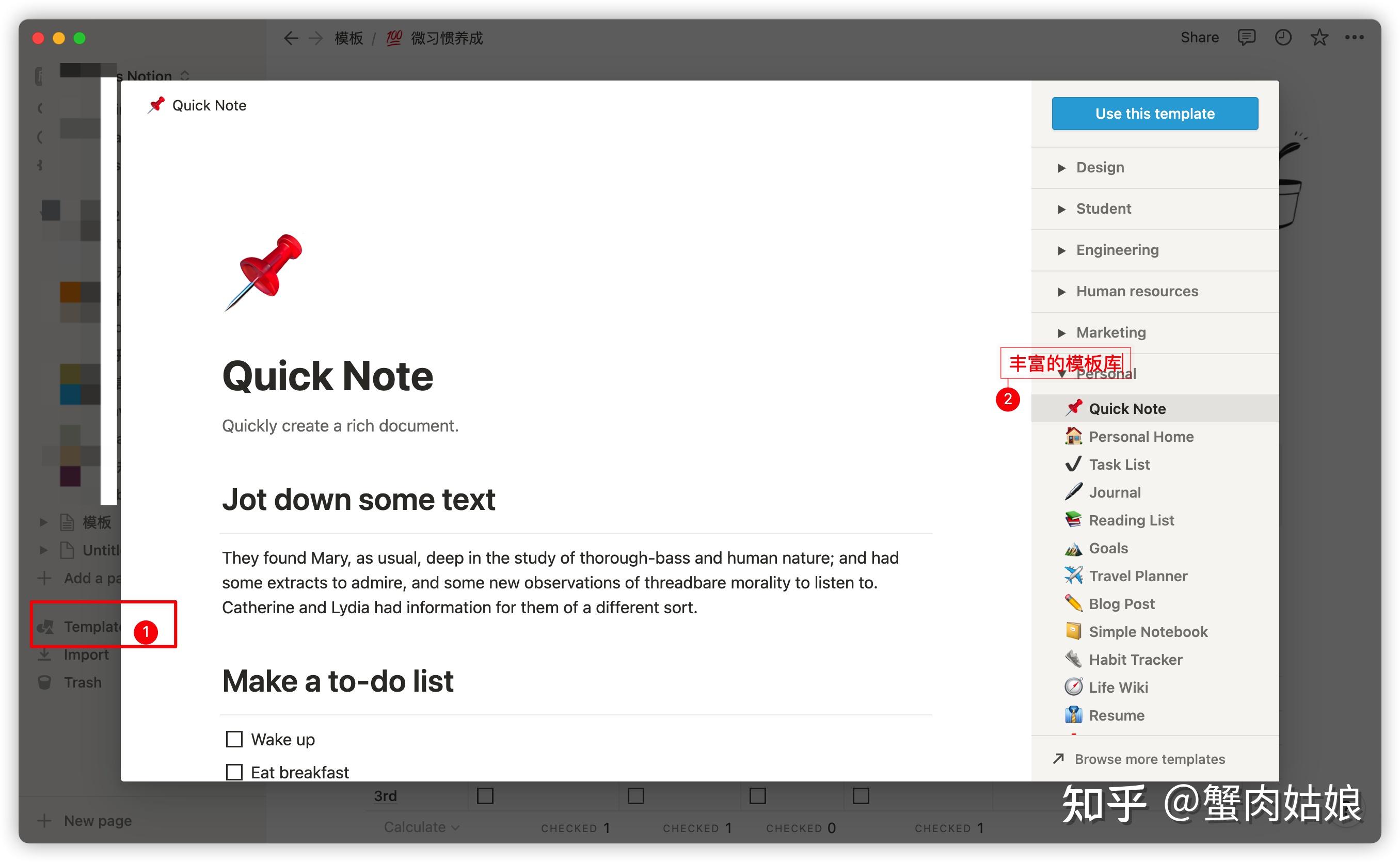This screenshot has width=1400, height=862.
Task: Select the Habit Tracker template
Action: [x=1135, y=660]
